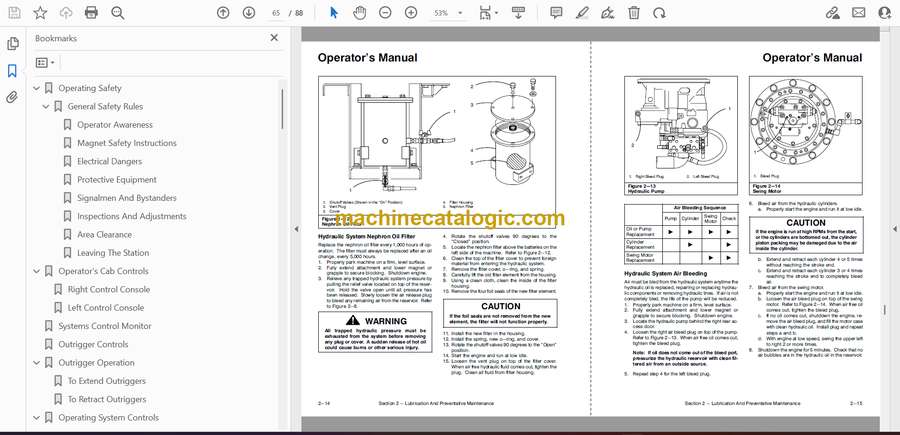Open Magnet Safety Instructions bookmark

[x=127, y=143]
